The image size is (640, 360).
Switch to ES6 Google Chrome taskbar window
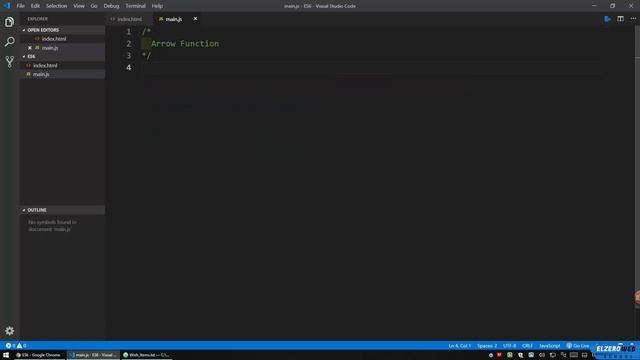click(38, 355)
